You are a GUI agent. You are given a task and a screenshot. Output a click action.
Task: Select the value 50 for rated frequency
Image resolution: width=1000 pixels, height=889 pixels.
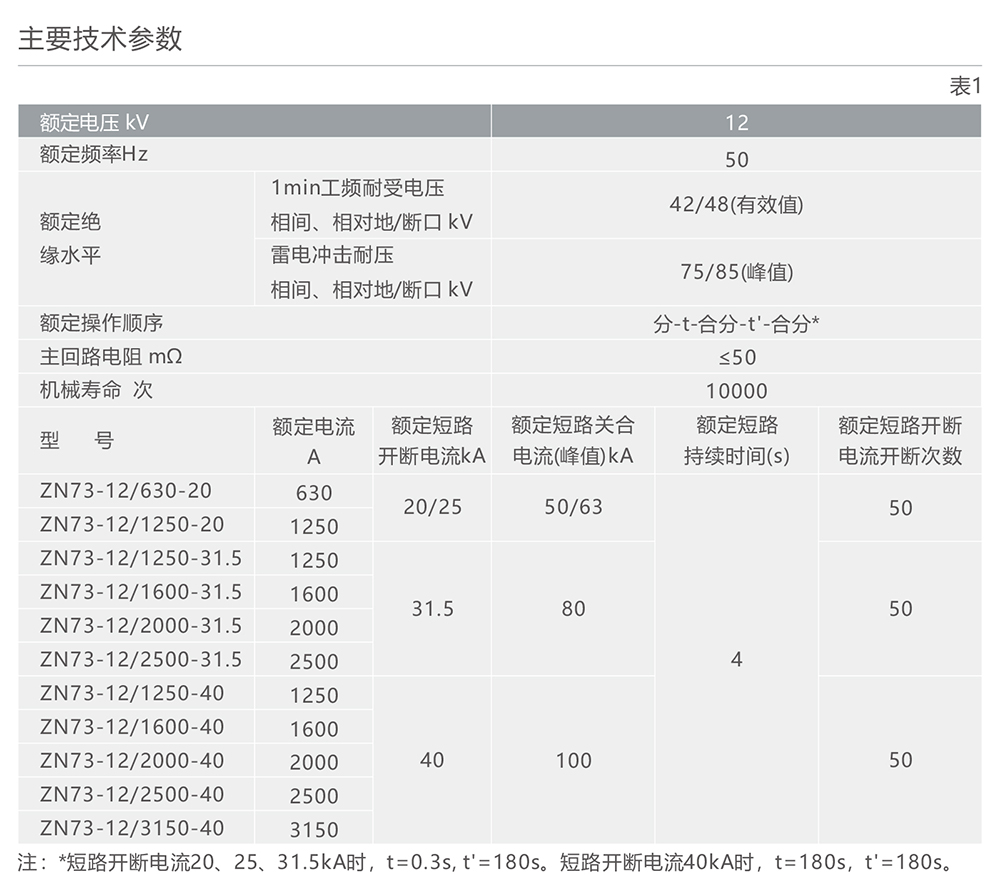pyautogui.click(x=738, y=156)
